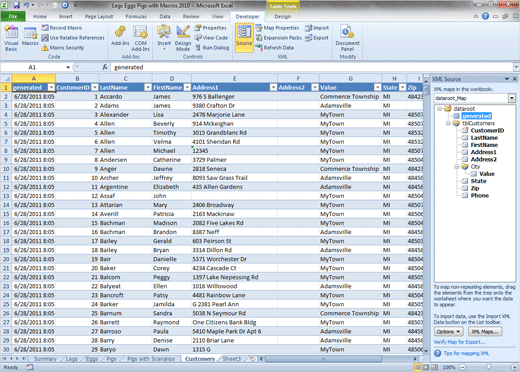Image resolution: width=520 pixels, height=372 pixels.
Task: Click Run Dialog
Action: (x=212, y=48)
